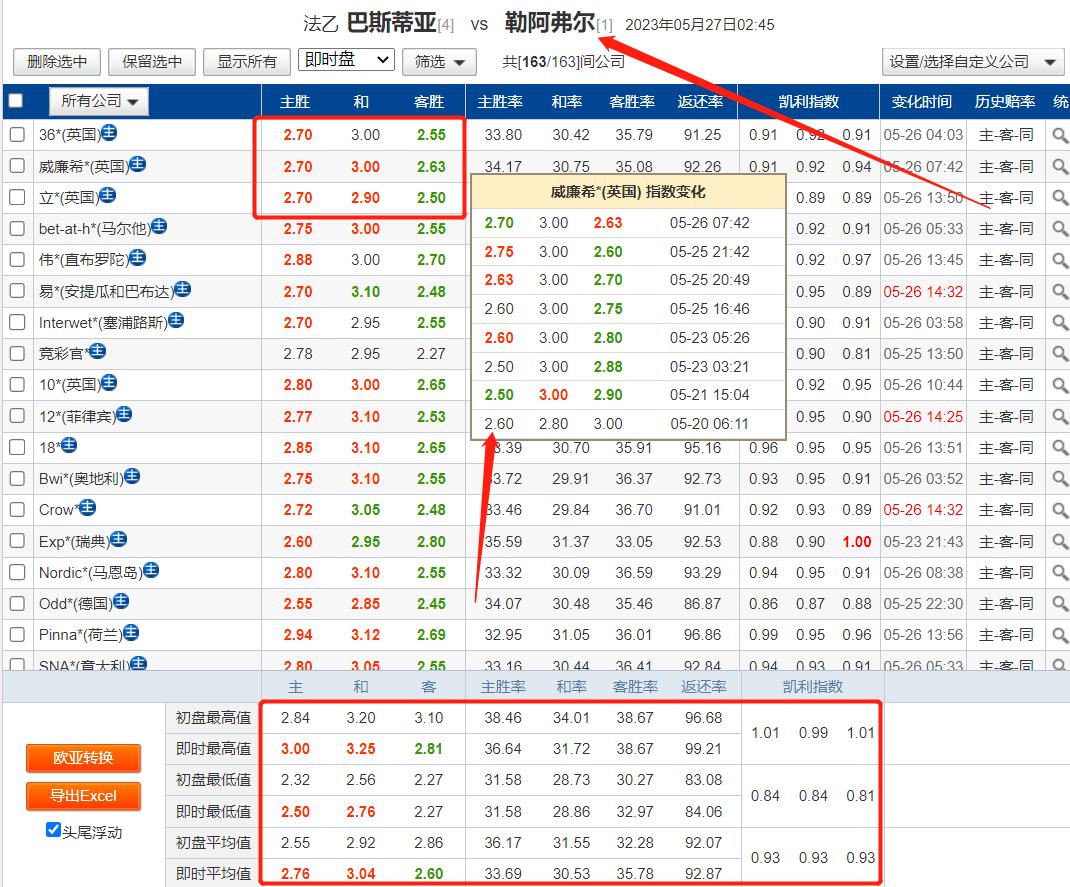Open the 所有公司 company dropdown

click(x=99, y=102)
